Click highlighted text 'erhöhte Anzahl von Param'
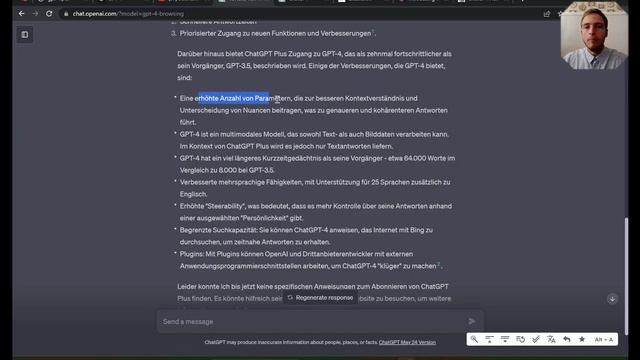640x360 pixels. [x=233, y=98]
